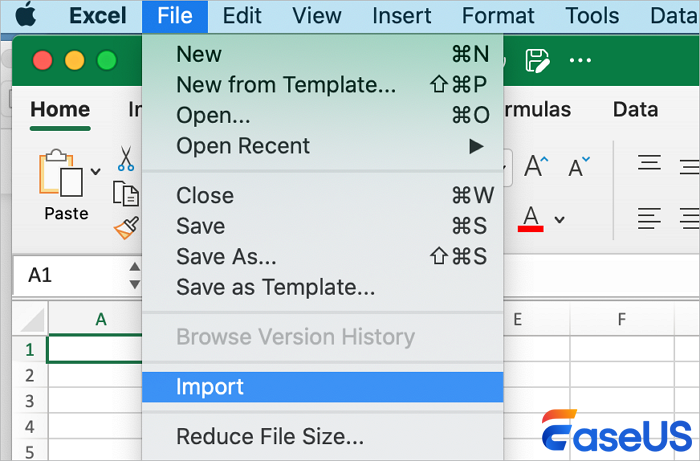Click the highlighted Import menu item
The height and width of the screenshot is (461, 700).
click(323, 387)
